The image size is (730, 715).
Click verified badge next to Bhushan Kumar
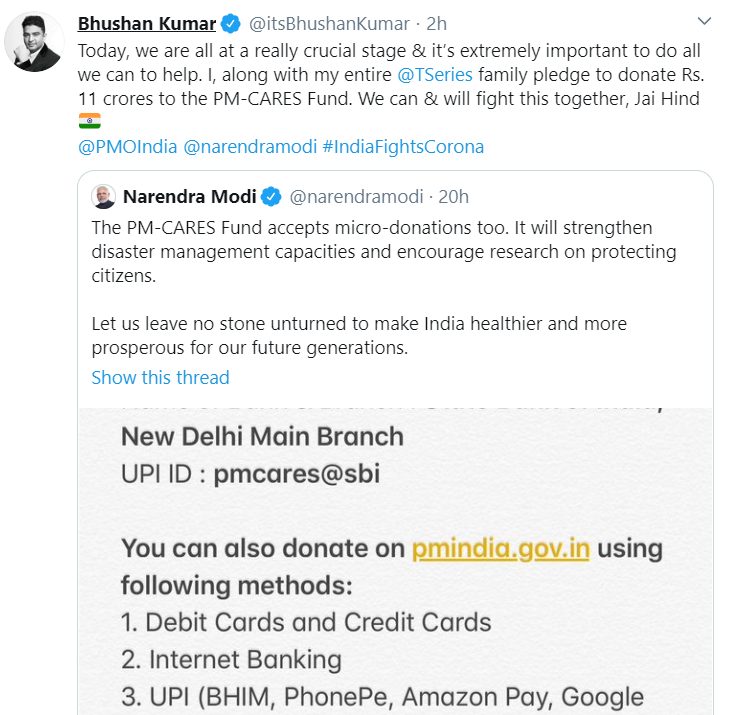(231, 23)
